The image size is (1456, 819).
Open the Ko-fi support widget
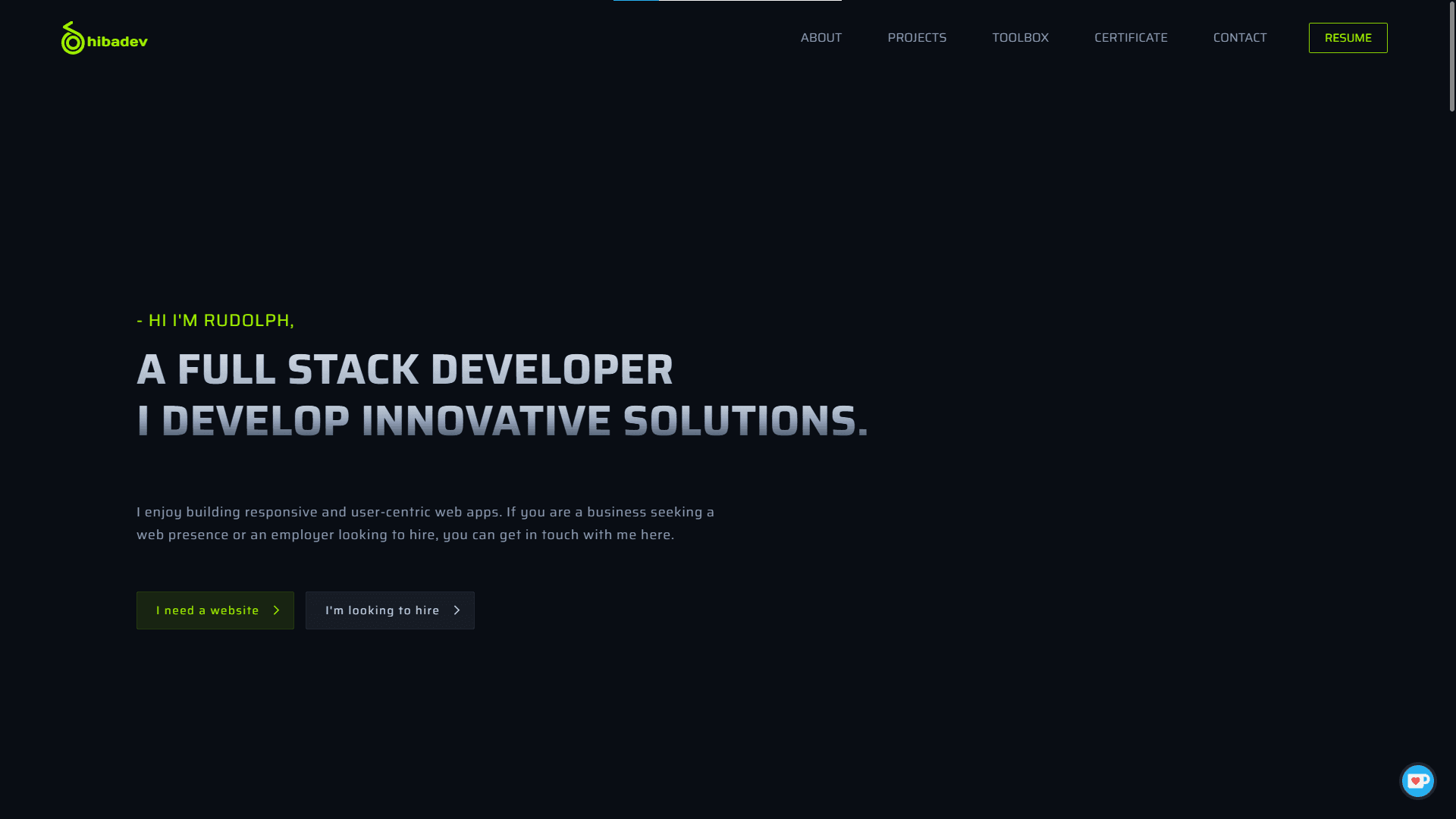(1417, 780)
